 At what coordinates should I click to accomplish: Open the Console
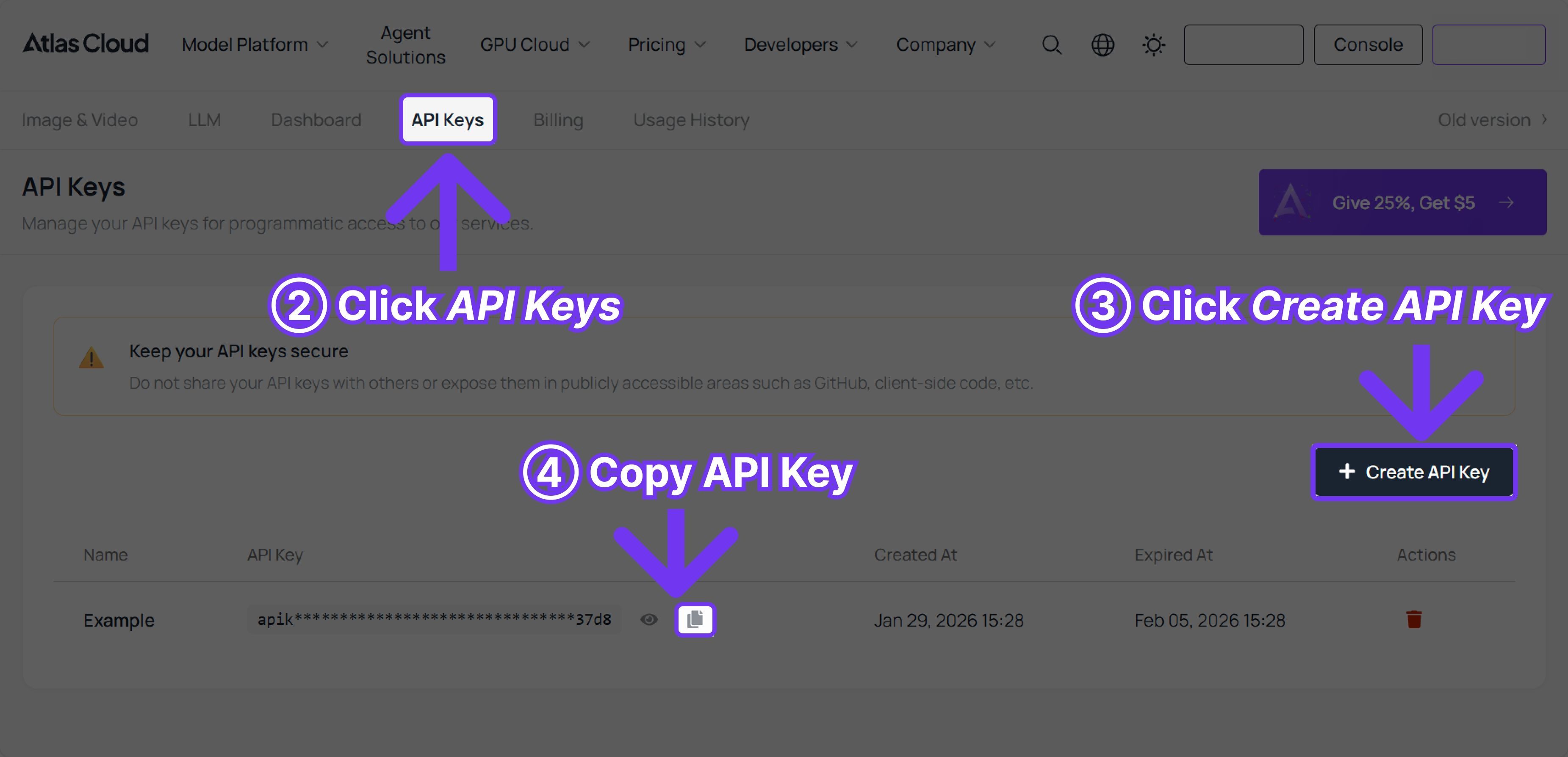(1367, 44)
